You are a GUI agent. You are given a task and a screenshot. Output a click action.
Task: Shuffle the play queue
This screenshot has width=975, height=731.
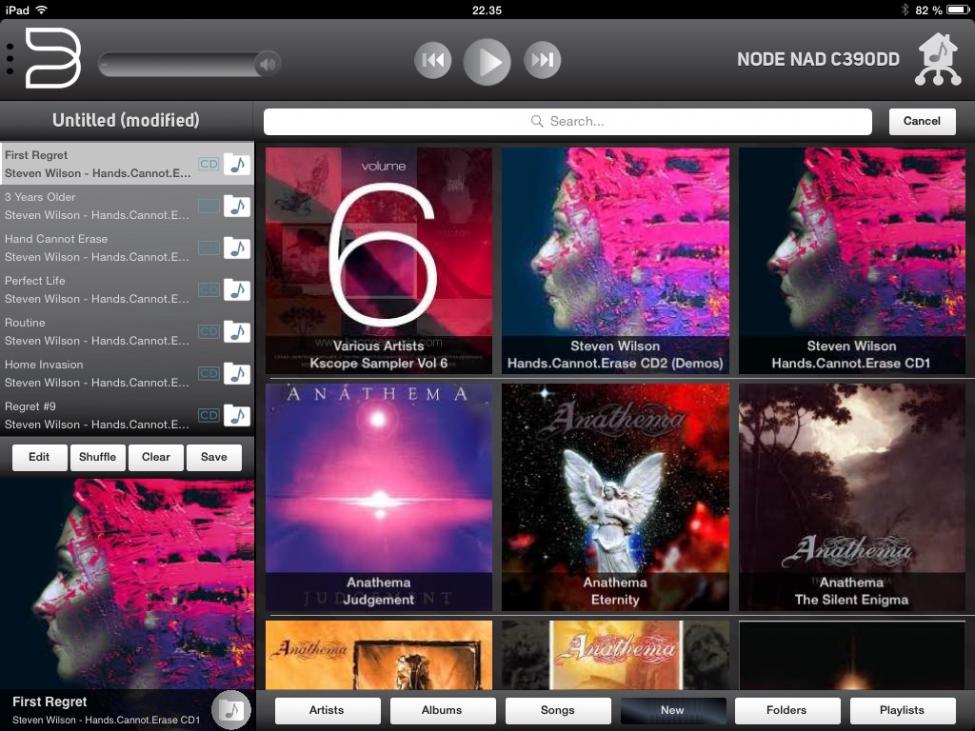[98, 457]
